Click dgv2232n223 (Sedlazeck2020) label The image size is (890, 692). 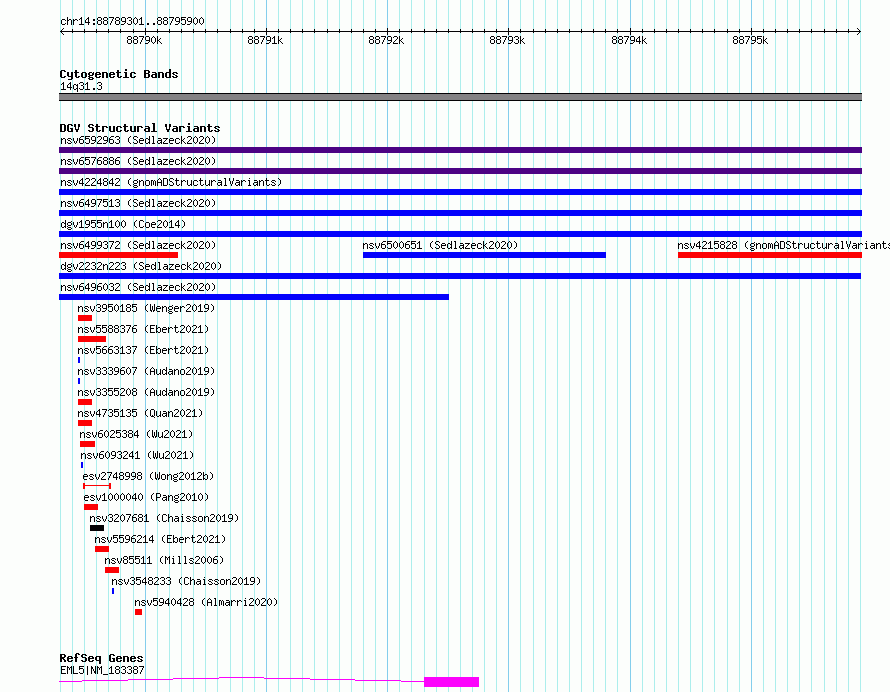coord(141,266)
